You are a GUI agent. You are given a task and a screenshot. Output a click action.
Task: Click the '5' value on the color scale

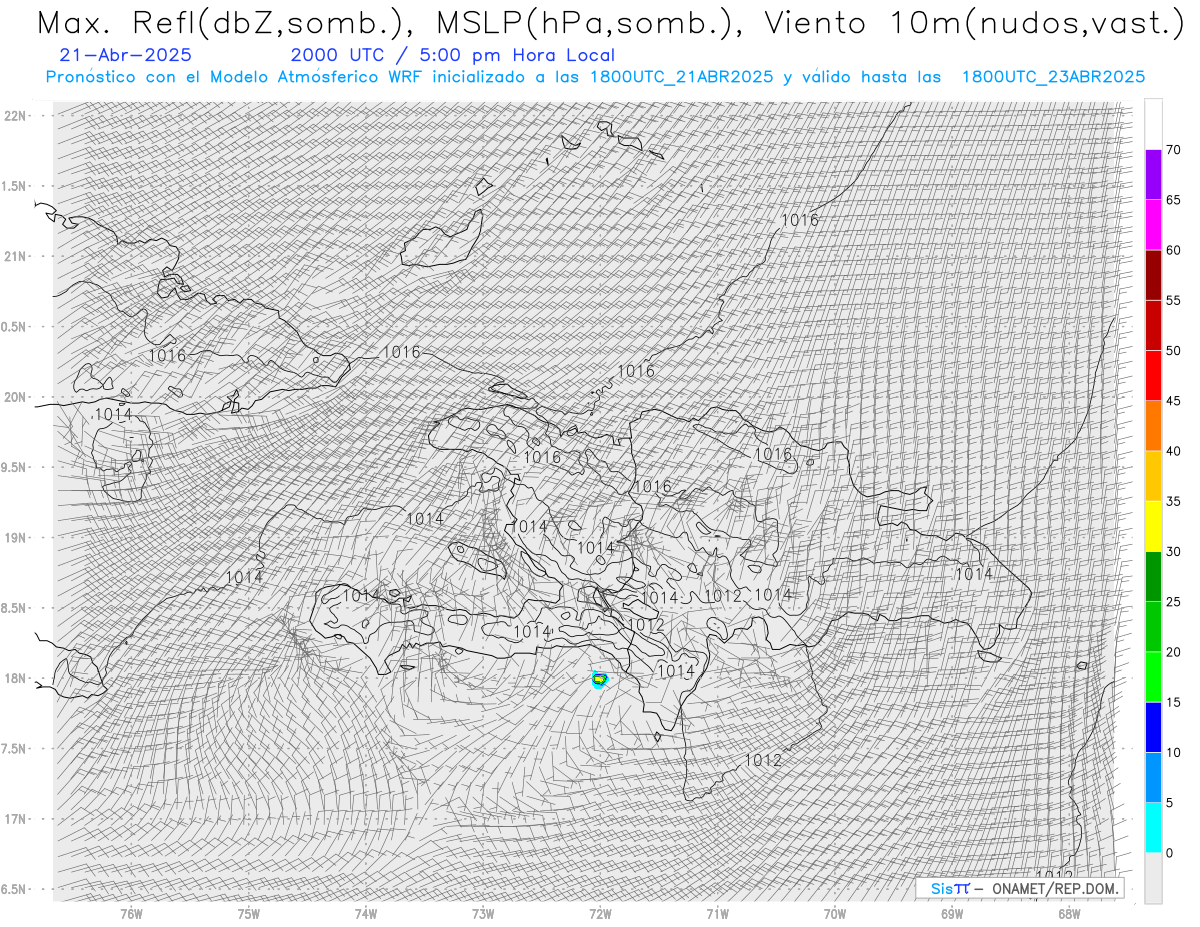pos(1170,802)
